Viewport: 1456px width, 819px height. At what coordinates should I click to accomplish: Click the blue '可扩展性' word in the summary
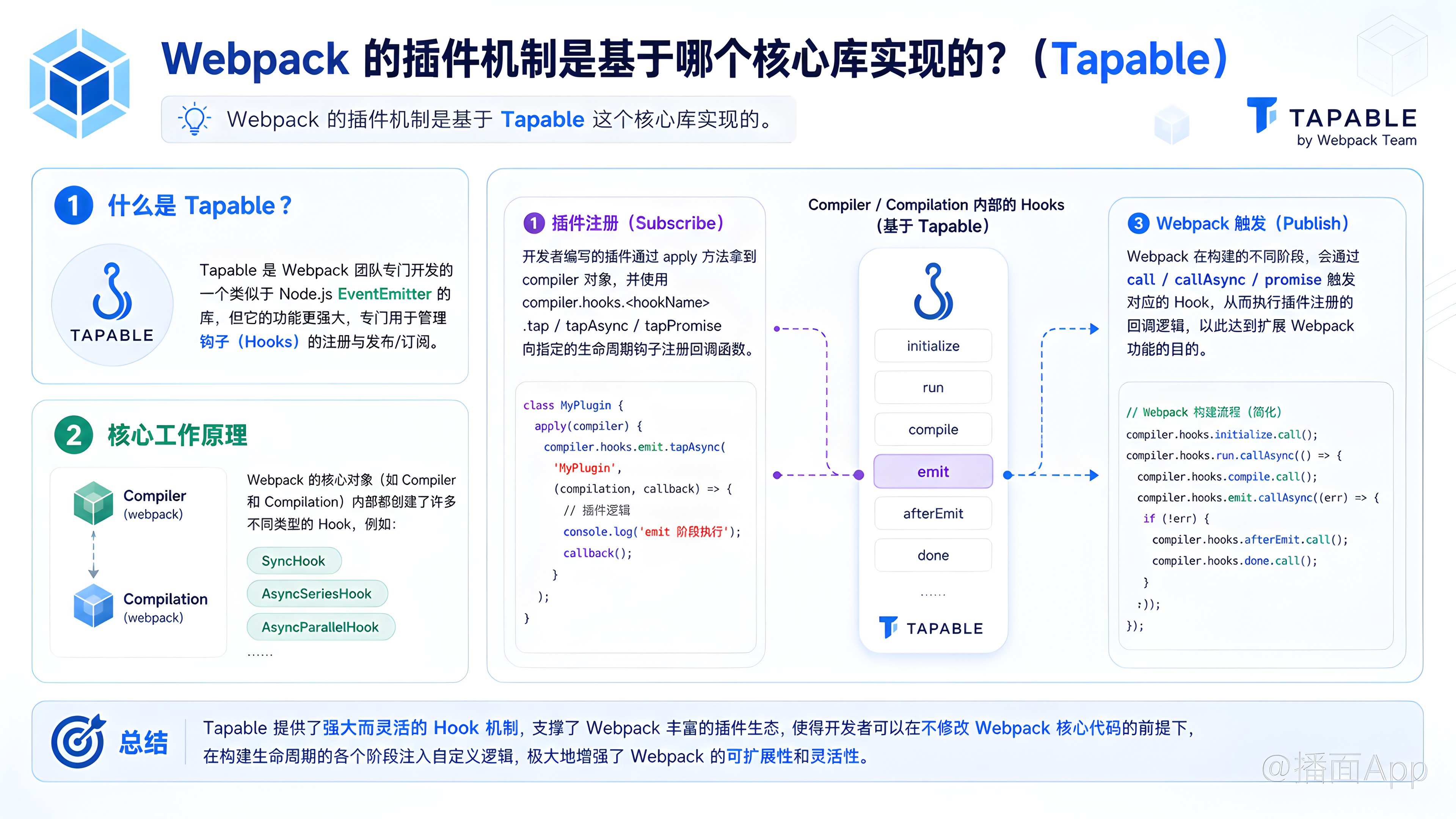coord(759,756)
